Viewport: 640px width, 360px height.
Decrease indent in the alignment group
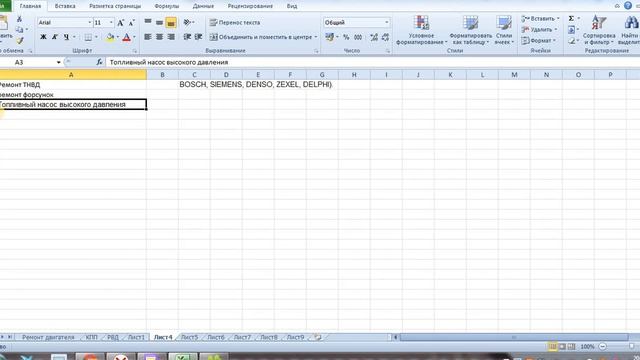click(187, 37)
